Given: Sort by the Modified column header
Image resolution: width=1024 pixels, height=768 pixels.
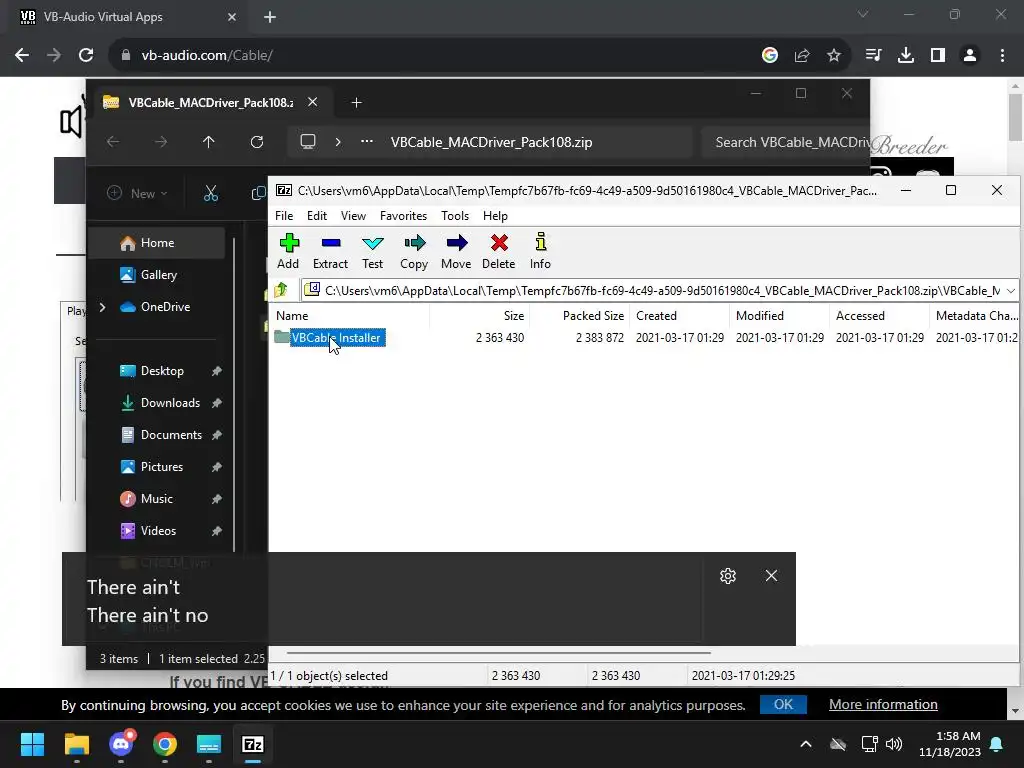Looking at the screenshot, I should [x=779, y=316].
